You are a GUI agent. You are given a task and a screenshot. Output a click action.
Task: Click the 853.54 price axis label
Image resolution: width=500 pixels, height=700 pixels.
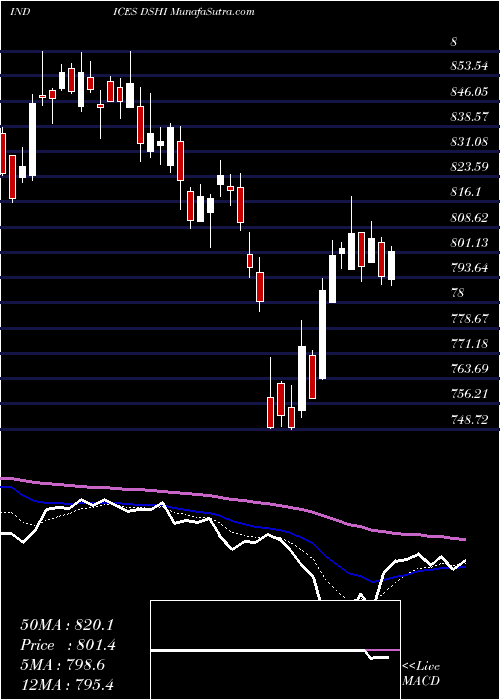pos(469,67)
